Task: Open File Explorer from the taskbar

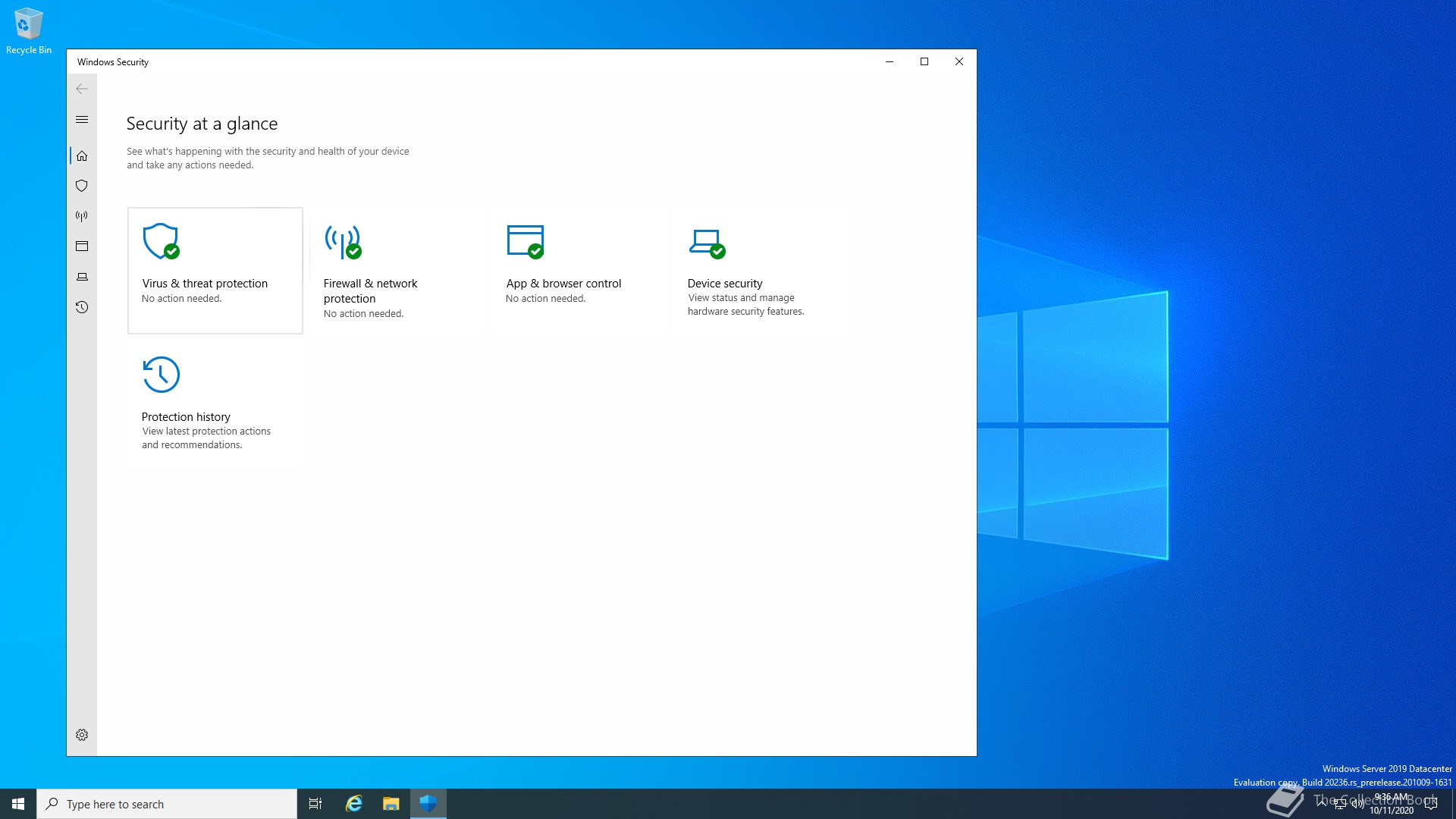Action: (391, 804)
